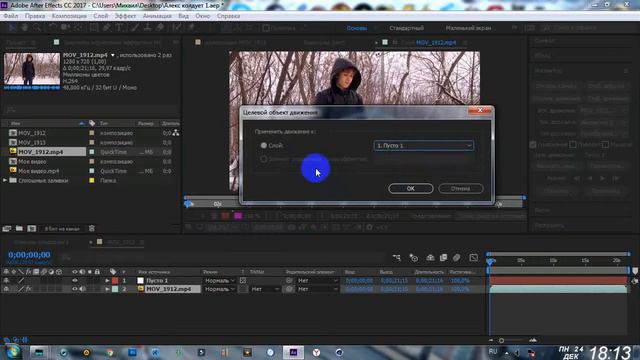Click the 8 bit color depth button
The image size is (640, 360).
pyautogui.click(x=62, y=229)
